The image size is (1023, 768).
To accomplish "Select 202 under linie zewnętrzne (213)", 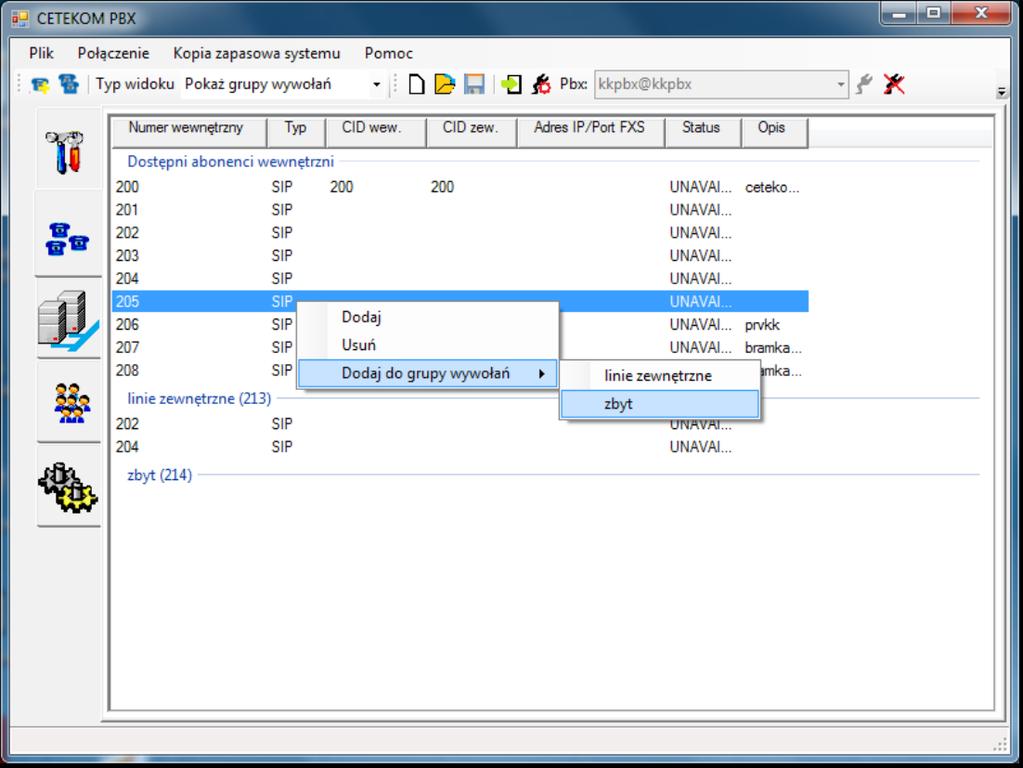I will click(x=461, y=424).
